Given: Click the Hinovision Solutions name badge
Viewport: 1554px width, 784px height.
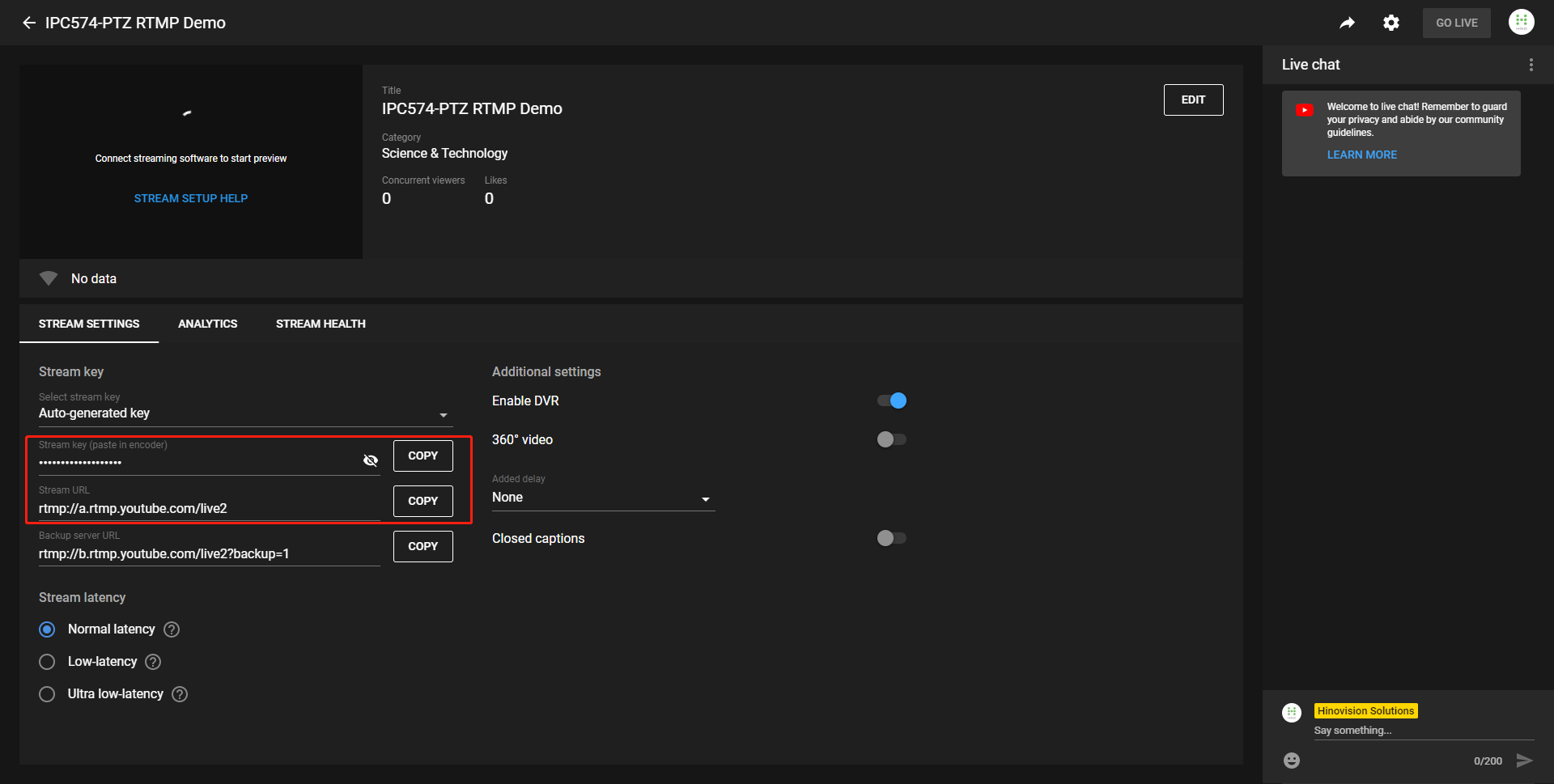Looking at the screenshot, I should click(x=1365, y=711).
